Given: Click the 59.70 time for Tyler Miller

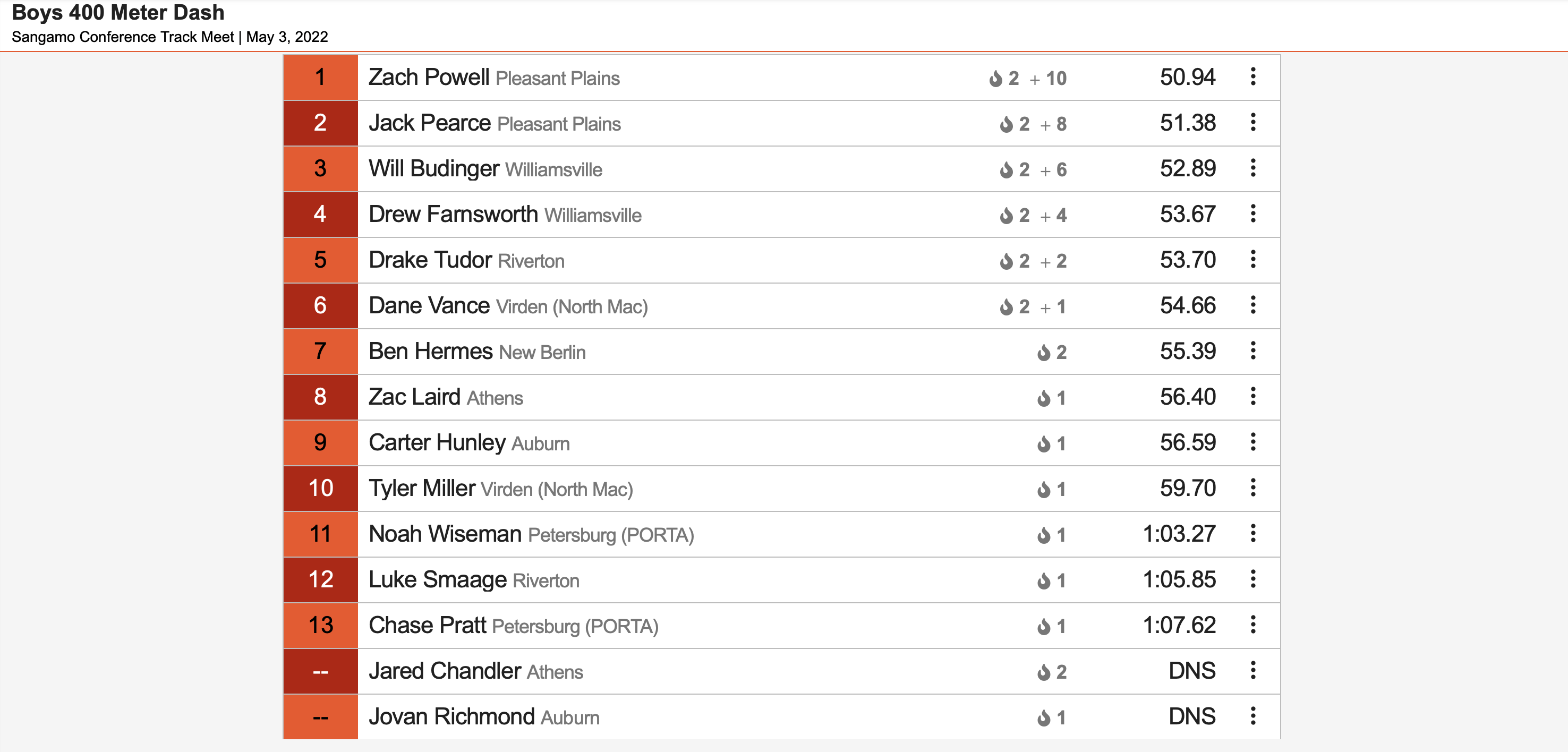Looking at the screenshot, I should (x=1188, y=488).
